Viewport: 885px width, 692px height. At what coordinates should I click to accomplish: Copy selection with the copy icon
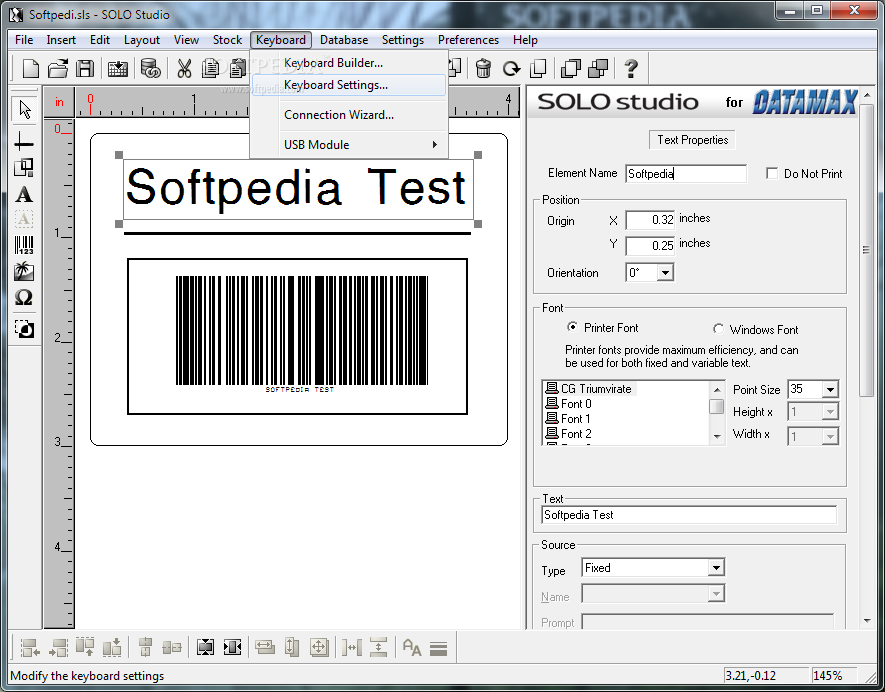(x=211, y=69)
